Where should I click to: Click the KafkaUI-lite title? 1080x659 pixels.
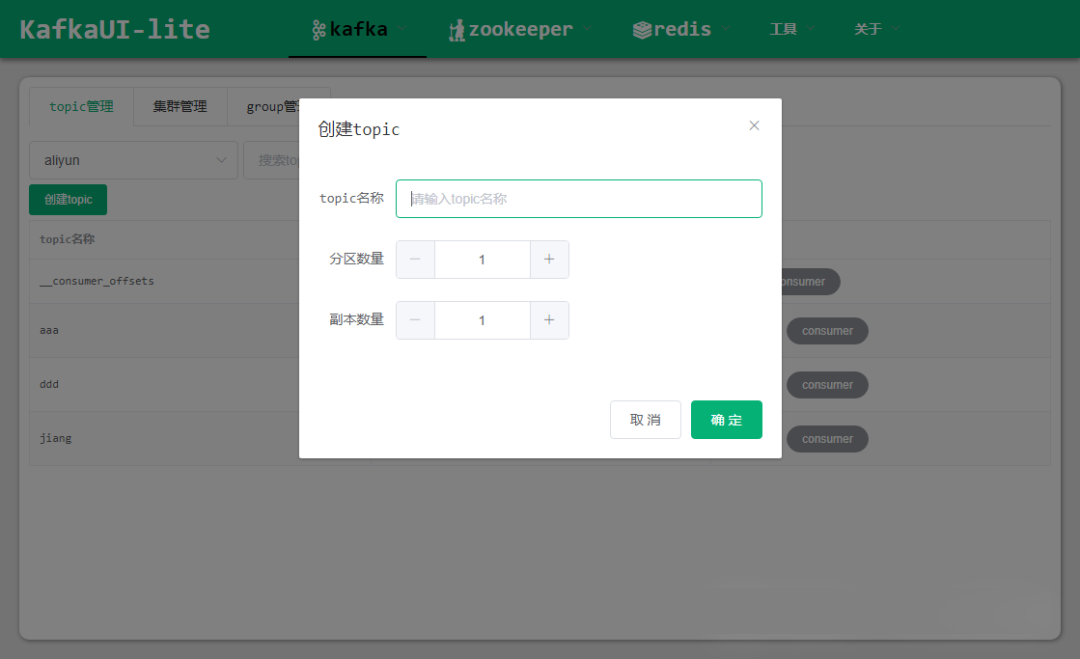coord(115,30)
